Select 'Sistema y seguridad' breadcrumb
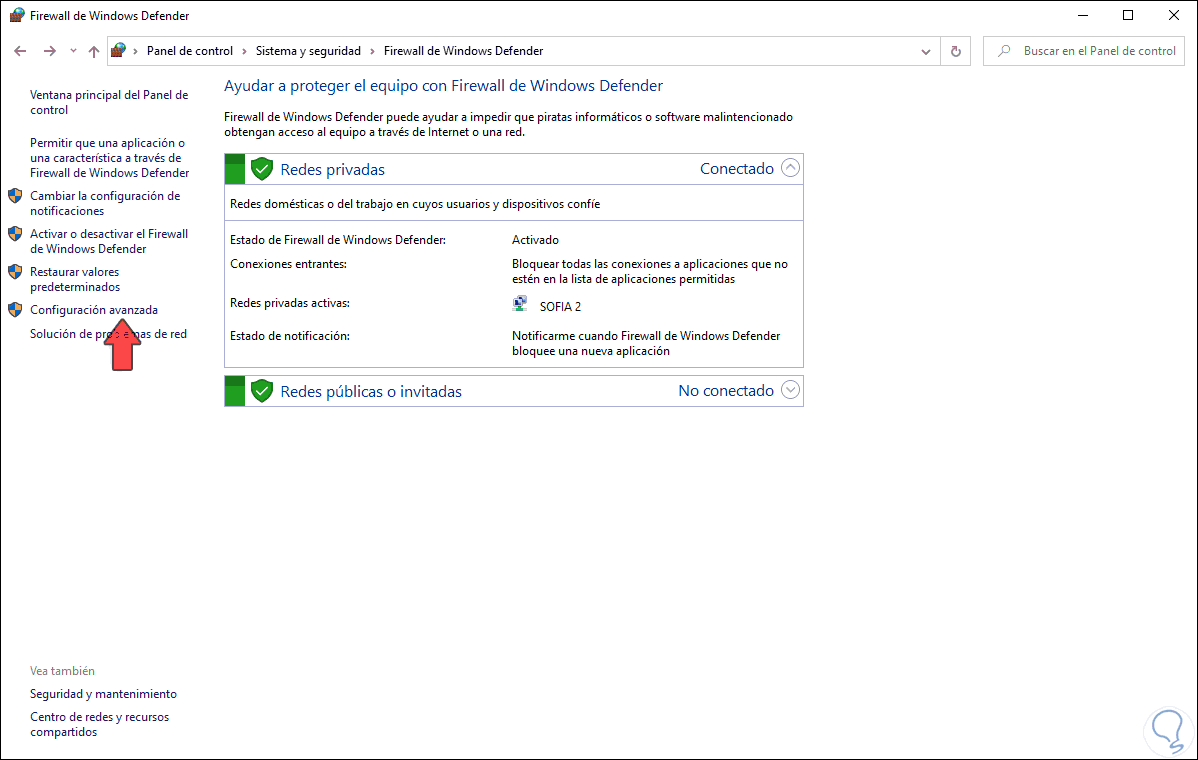 tap(308, 50)
